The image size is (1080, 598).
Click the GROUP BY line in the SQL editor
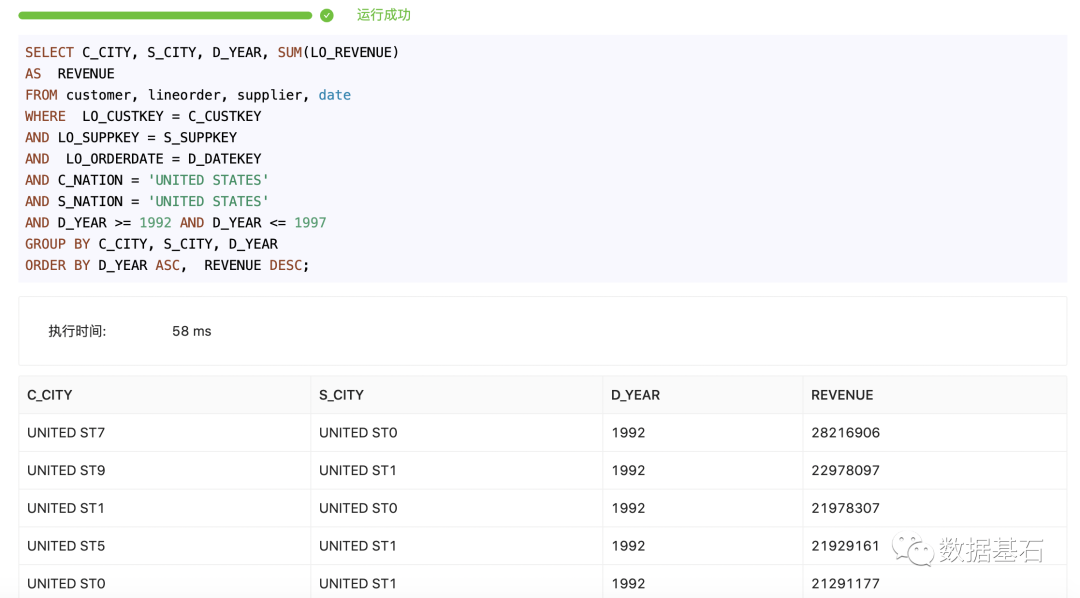152,244
